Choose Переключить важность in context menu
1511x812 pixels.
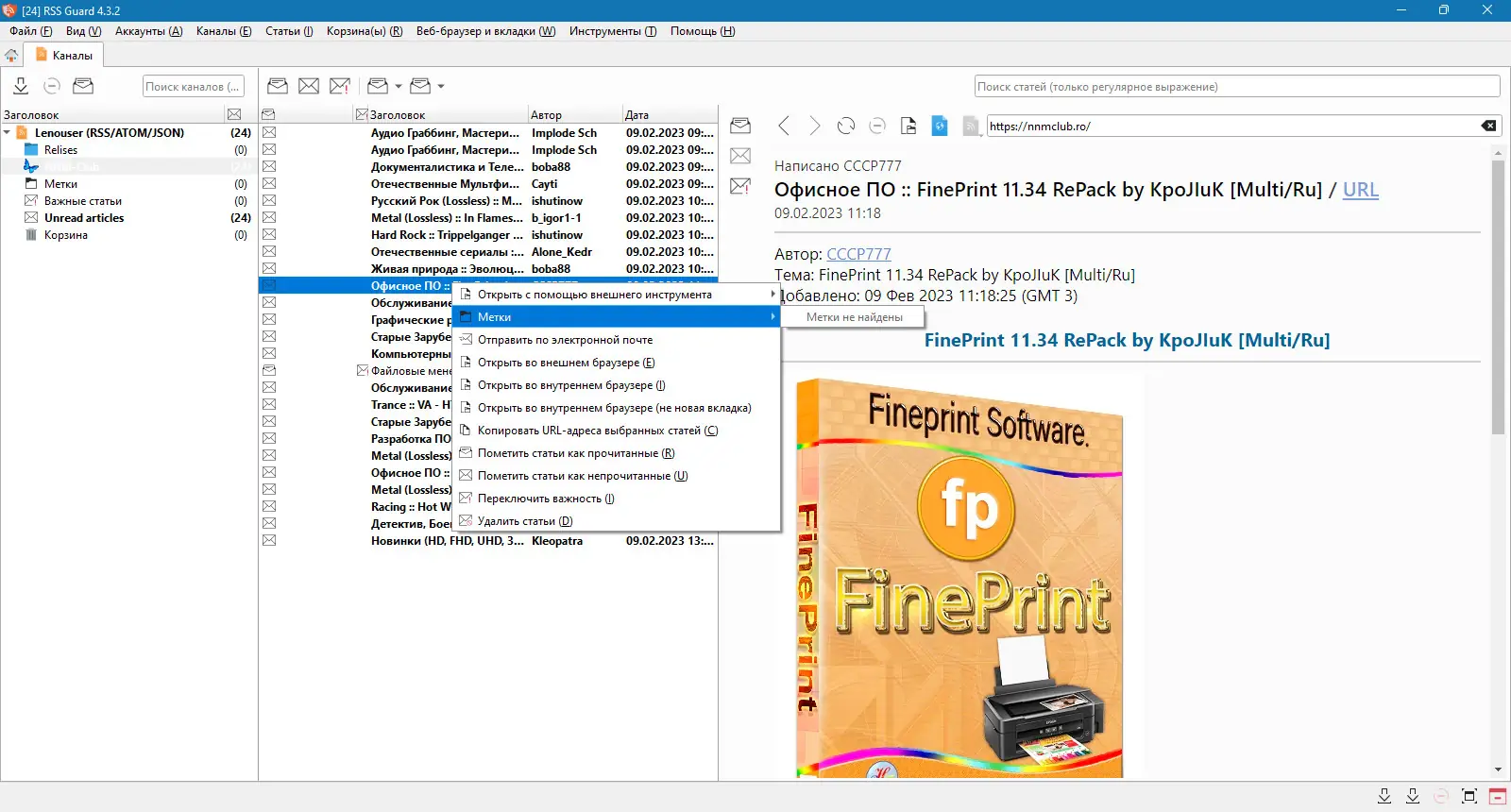pos(617,499)
